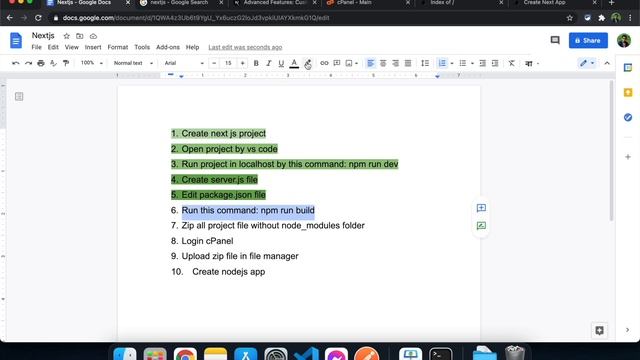
Task: Select the Paint format tool
Action: (x=66, y=63)
